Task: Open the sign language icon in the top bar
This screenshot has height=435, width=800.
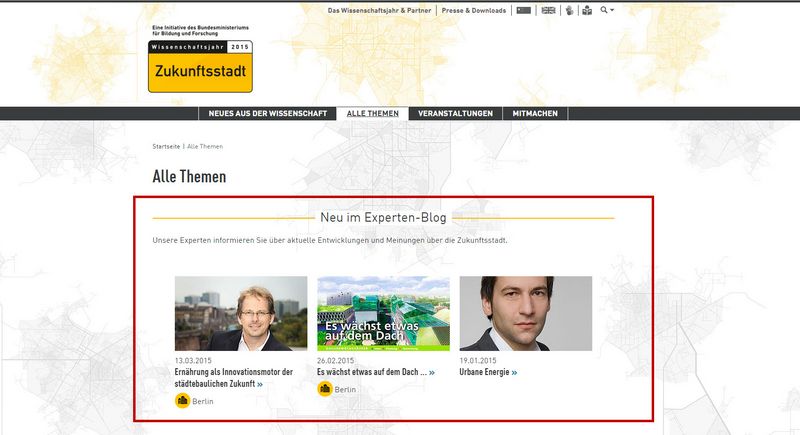Action: click(570, 10)
